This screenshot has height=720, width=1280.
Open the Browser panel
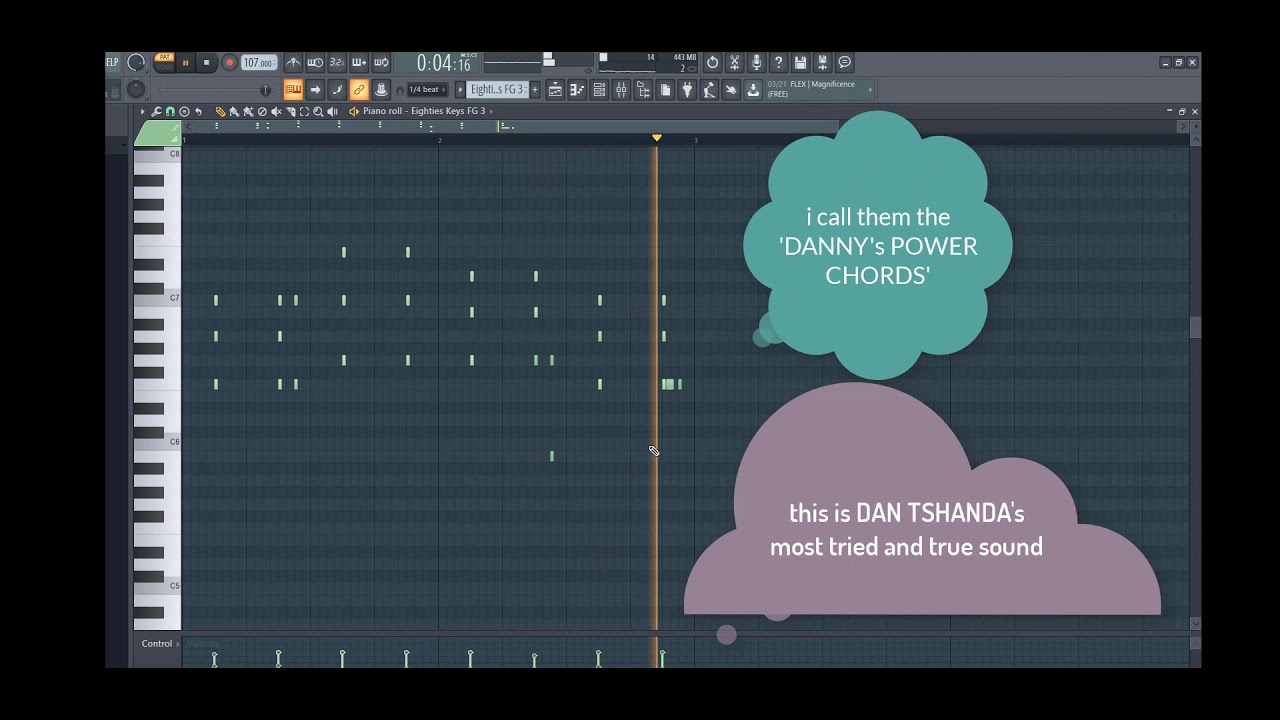click(643, 90)
